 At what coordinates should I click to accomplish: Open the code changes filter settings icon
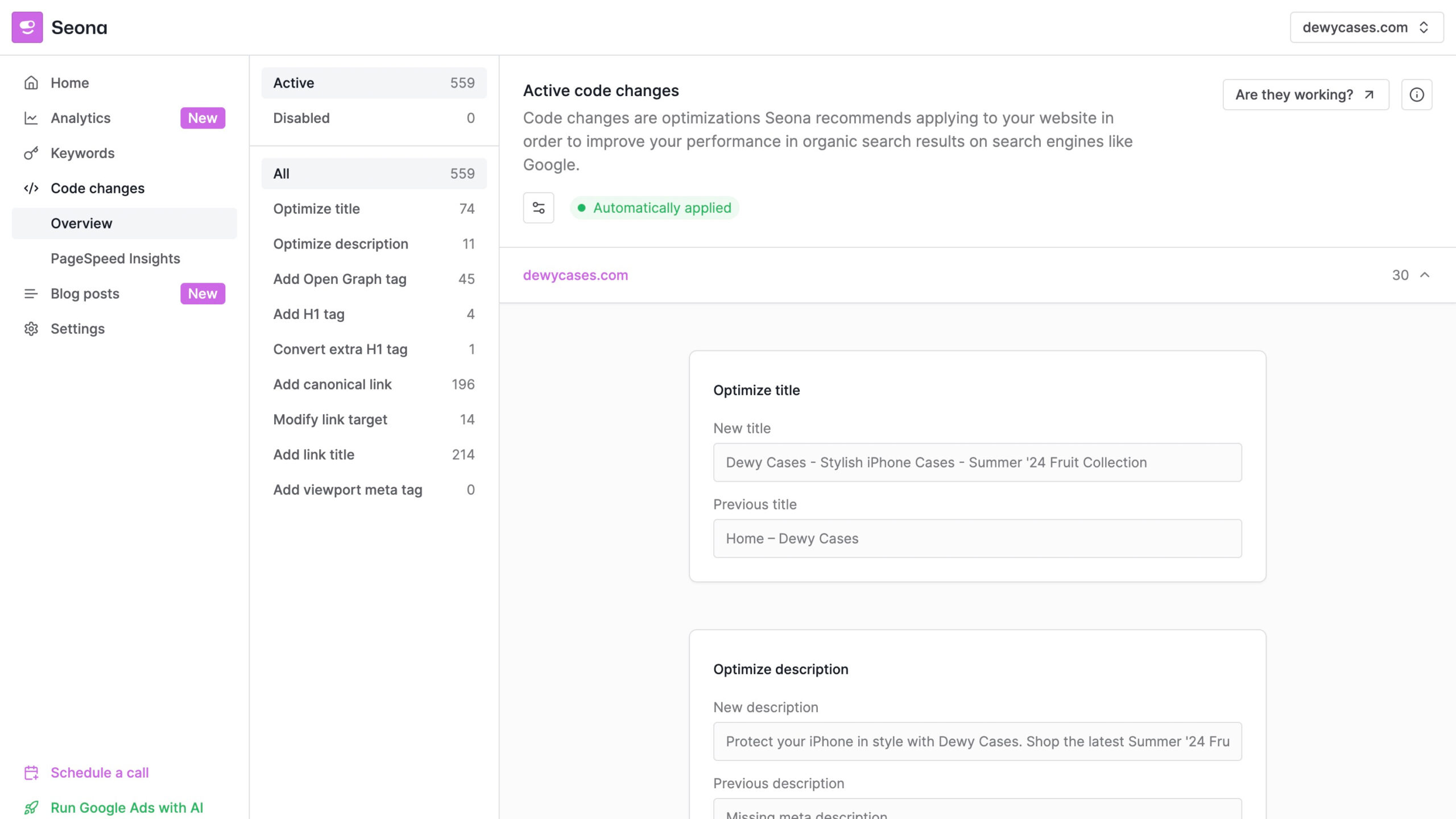pos(539,208)
